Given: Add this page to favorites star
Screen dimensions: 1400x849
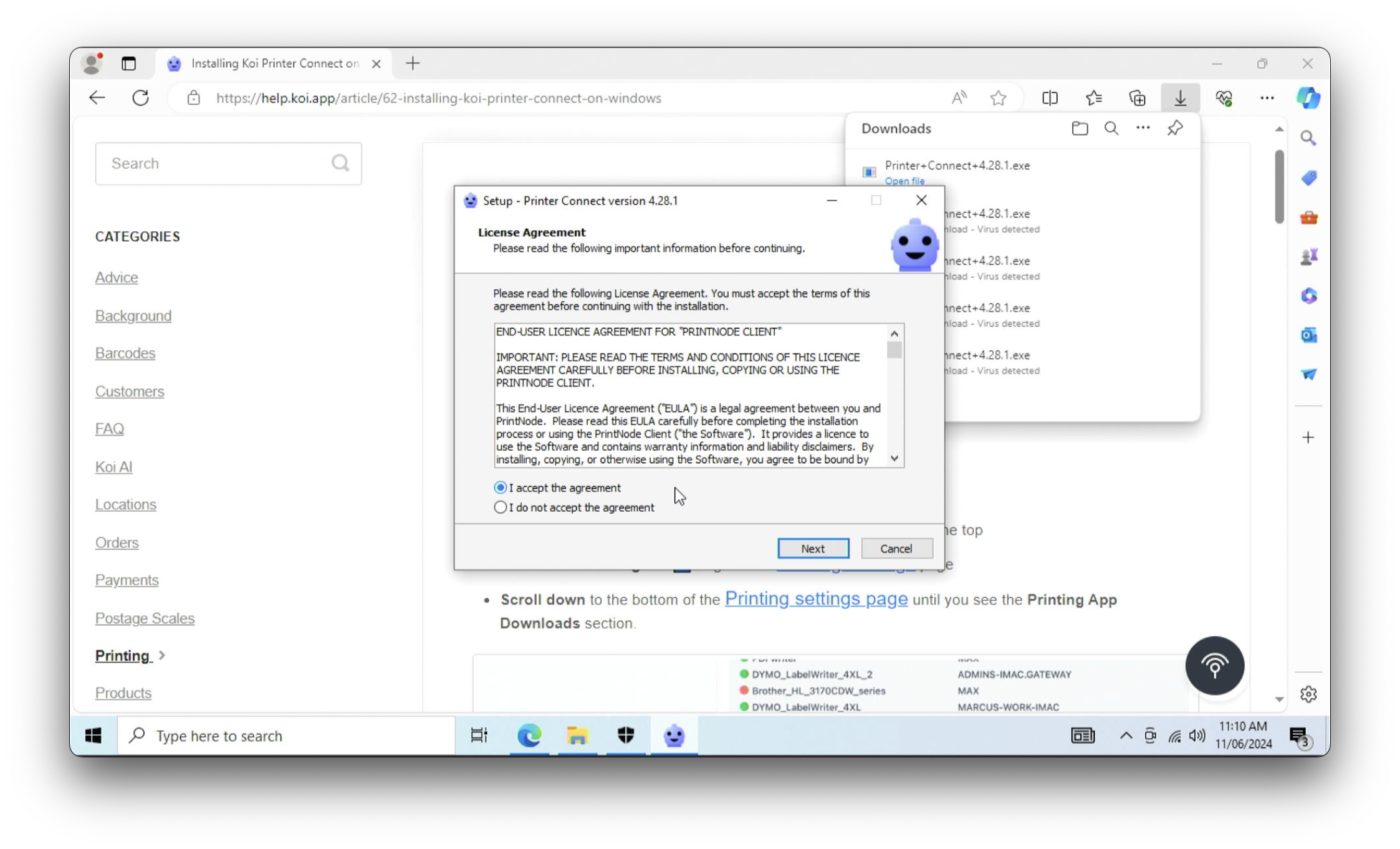Looking at the screenshot, I should click(999, 98).
